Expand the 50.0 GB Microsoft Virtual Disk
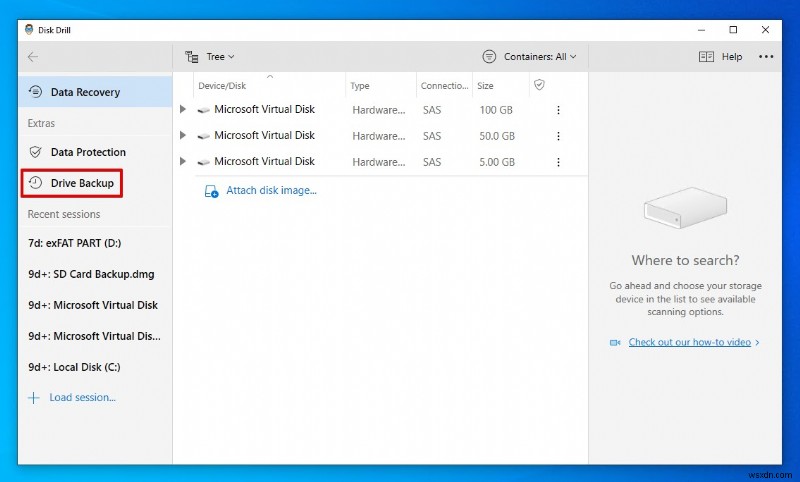800x482 pixels. [183, 135]
